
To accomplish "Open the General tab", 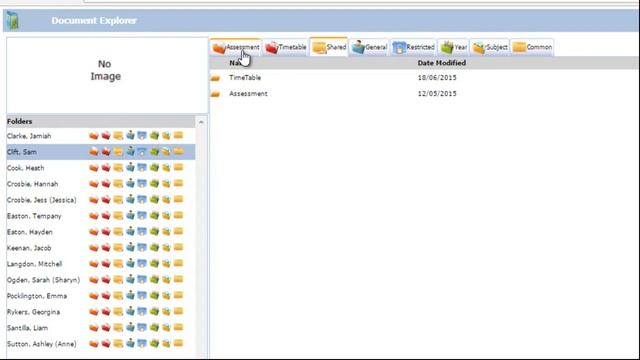I will point(369,47).
